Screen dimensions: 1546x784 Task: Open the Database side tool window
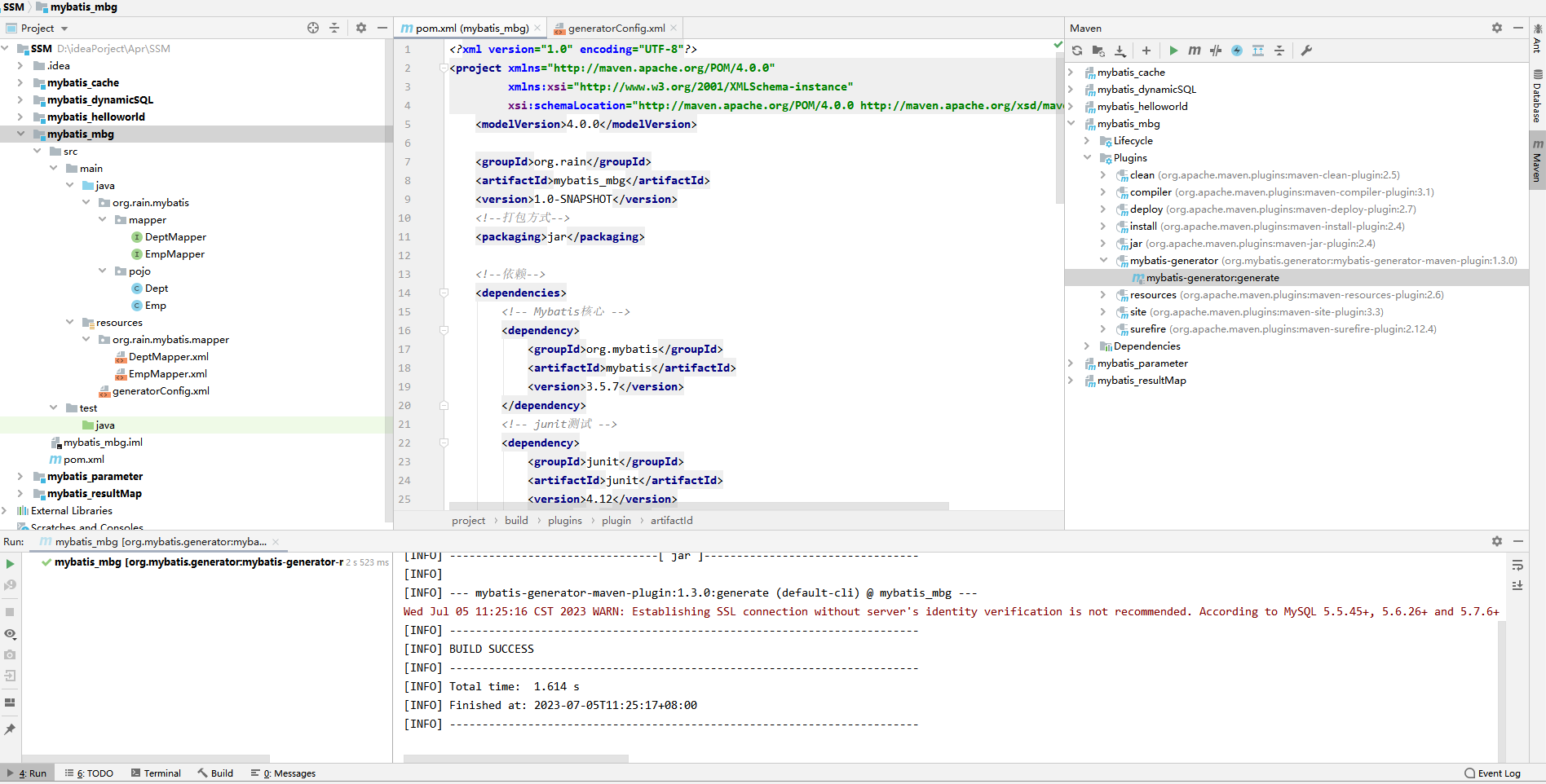click(x=1537, y=96)
